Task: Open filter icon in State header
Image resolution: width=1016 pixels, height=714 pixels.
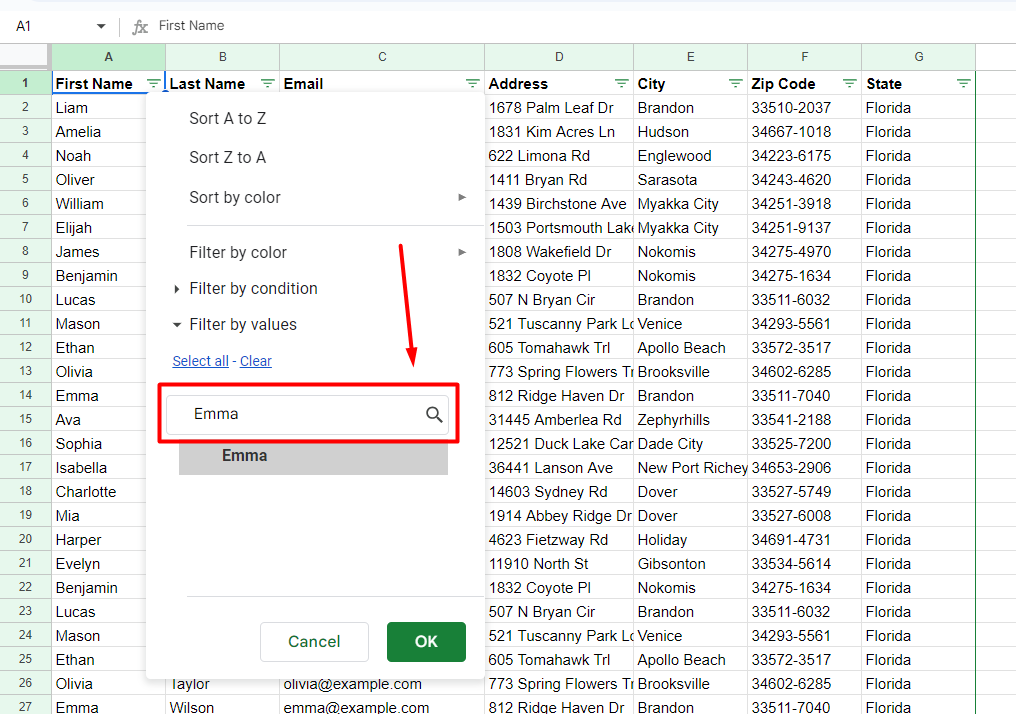Action: point(964,84)
